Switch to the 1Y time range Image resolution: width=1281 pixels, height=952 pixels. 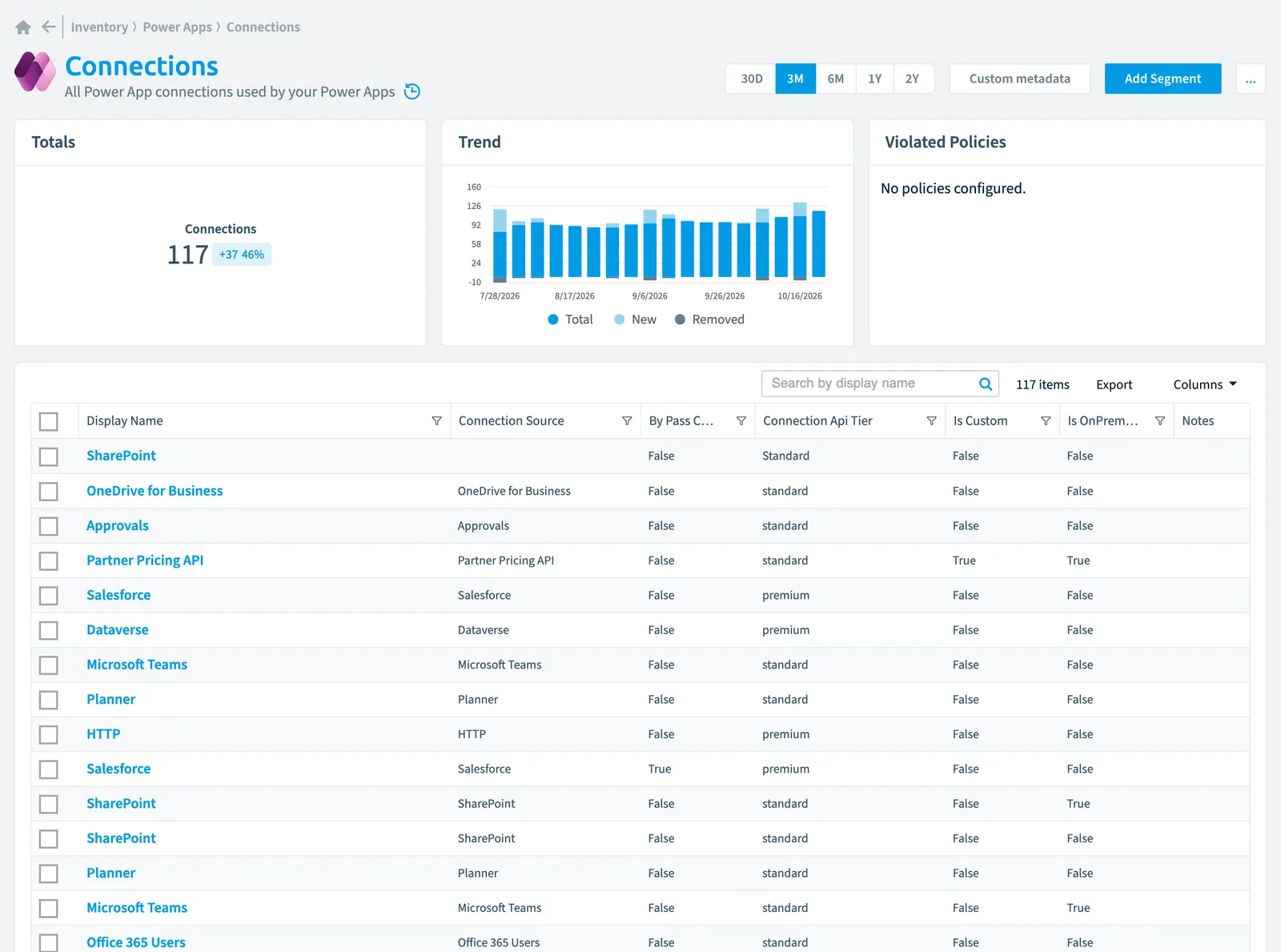coord(875,79)
